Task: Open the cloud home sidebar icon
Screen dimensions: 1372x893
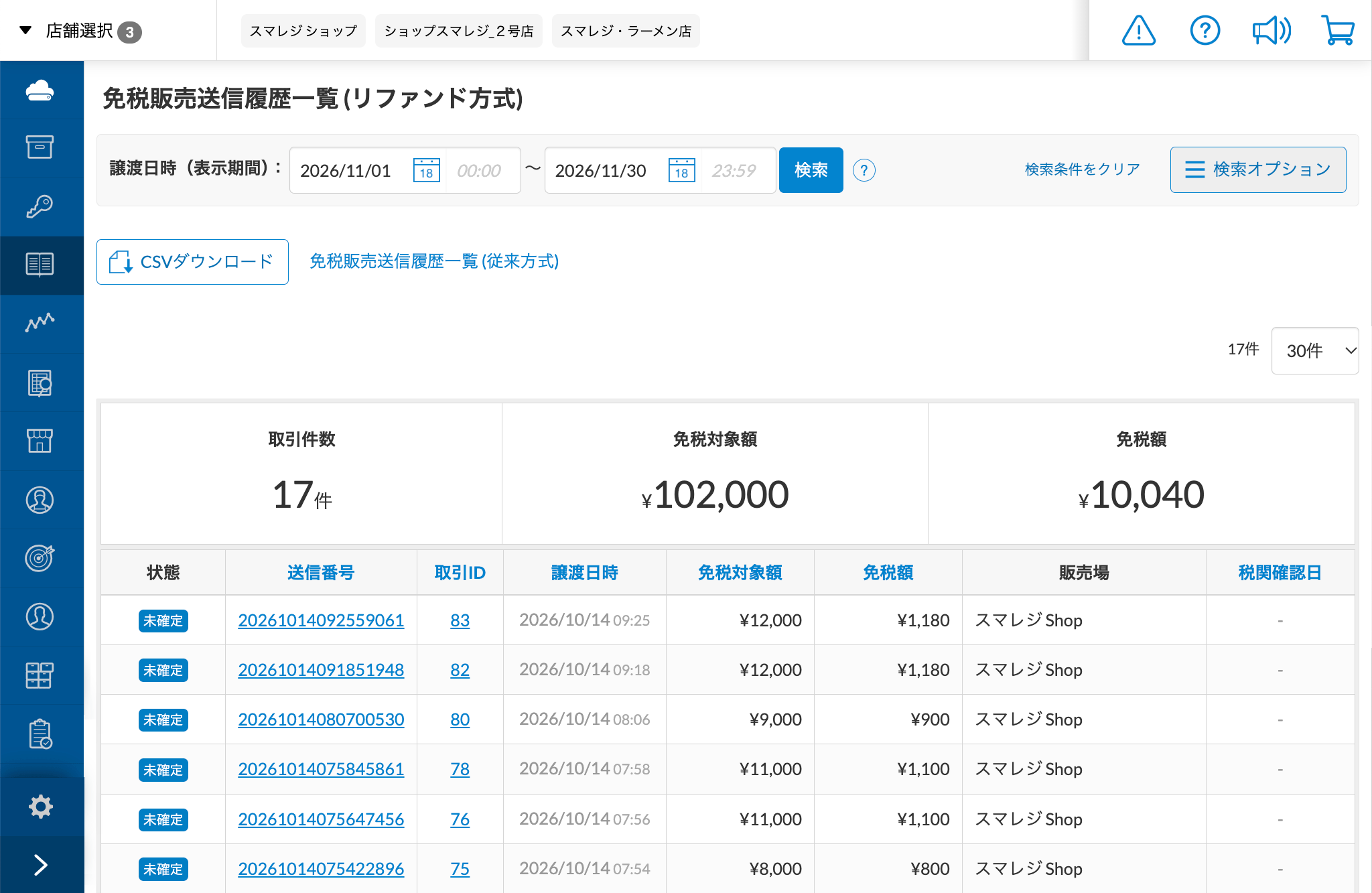Action: click(x=40, y=90)
